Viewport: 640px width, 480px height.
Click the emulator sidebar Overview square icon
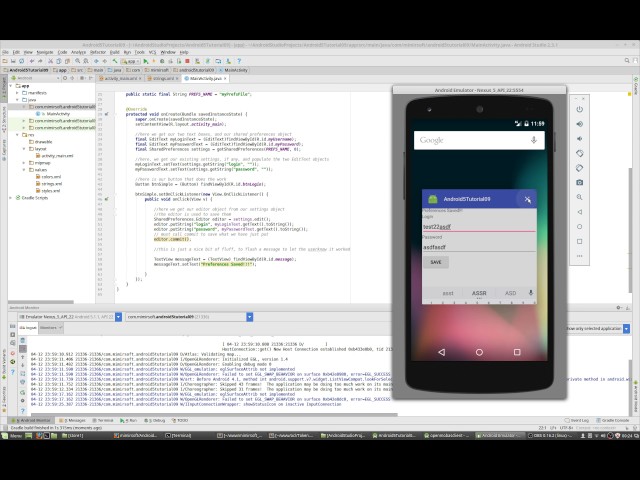click(x=579, y=241)
